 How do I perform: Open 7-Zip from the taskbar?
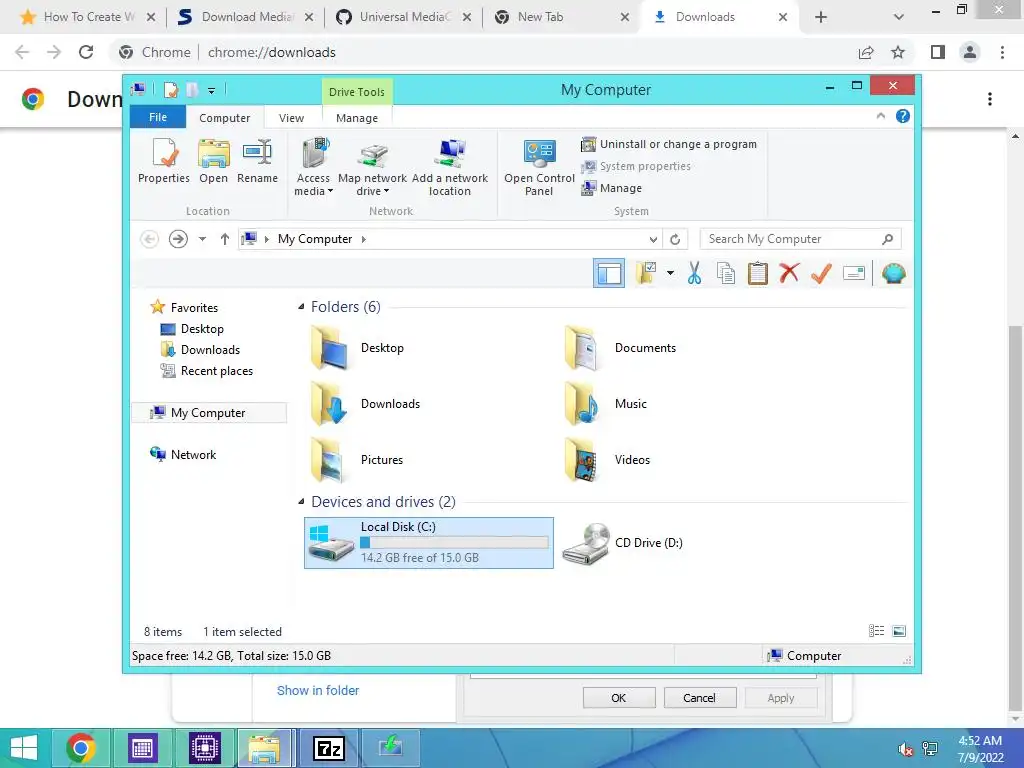tap(329, 748)
